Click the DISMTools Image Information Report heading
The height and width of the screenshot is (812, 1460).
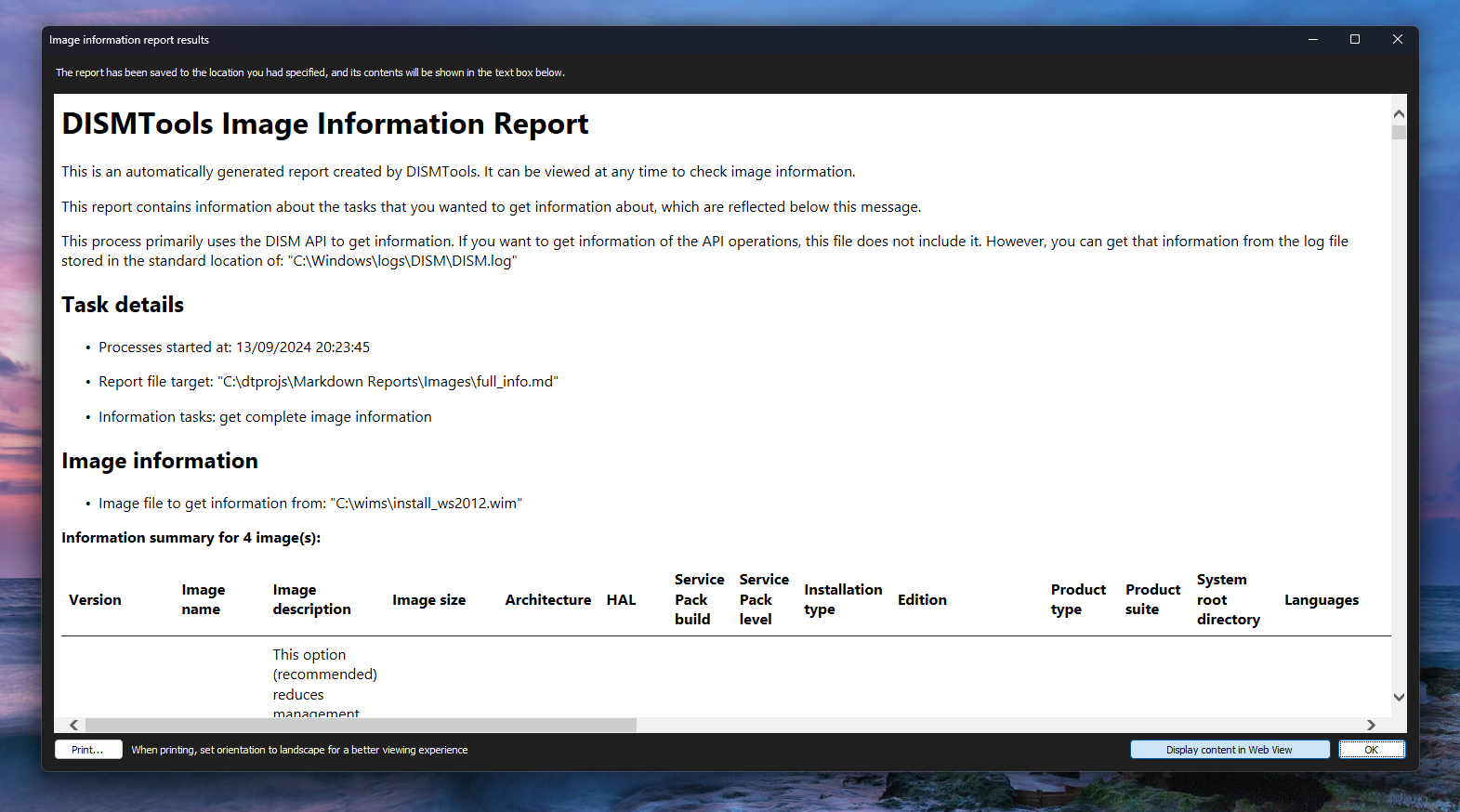(x=325, y=124)
